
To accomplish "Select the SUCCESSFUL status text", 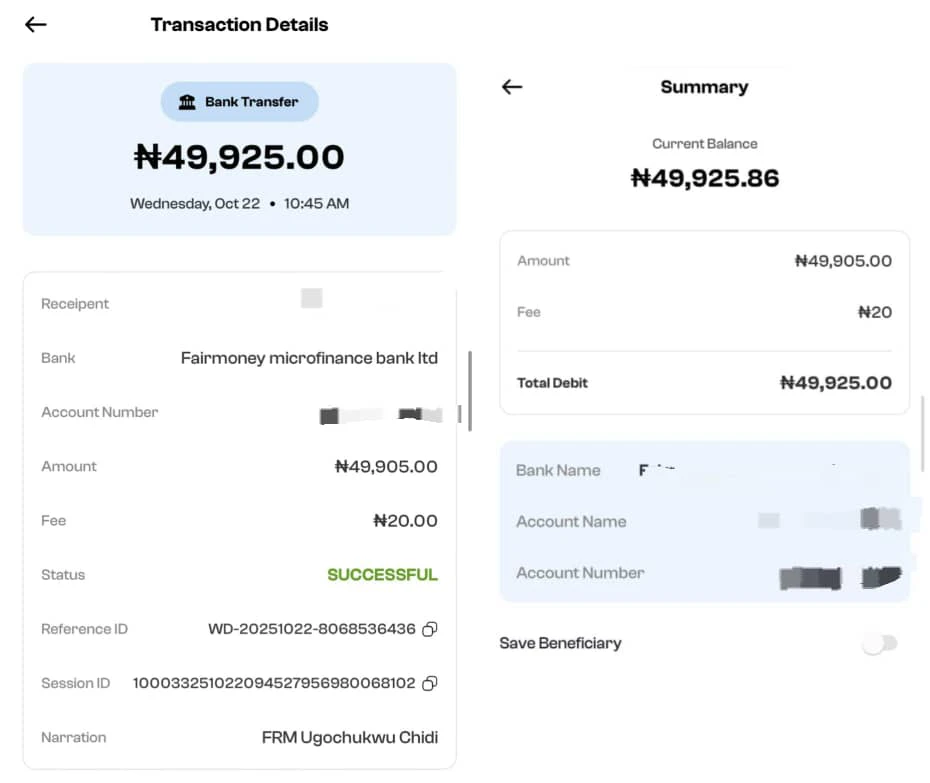I will (x=382, y=575).
